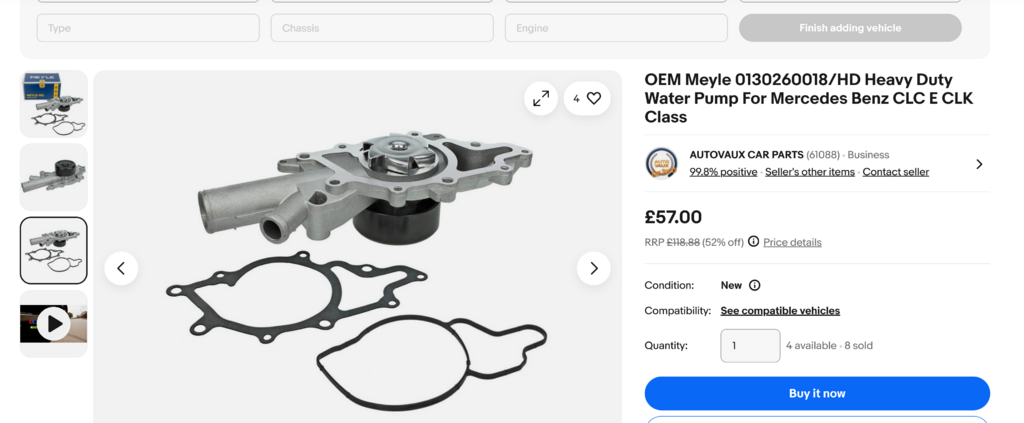The width and height of the screenshot is (1024, 423).
Task: Select the second water pump thumbnail
Action: pyautogui.click(x=54, y=177)
